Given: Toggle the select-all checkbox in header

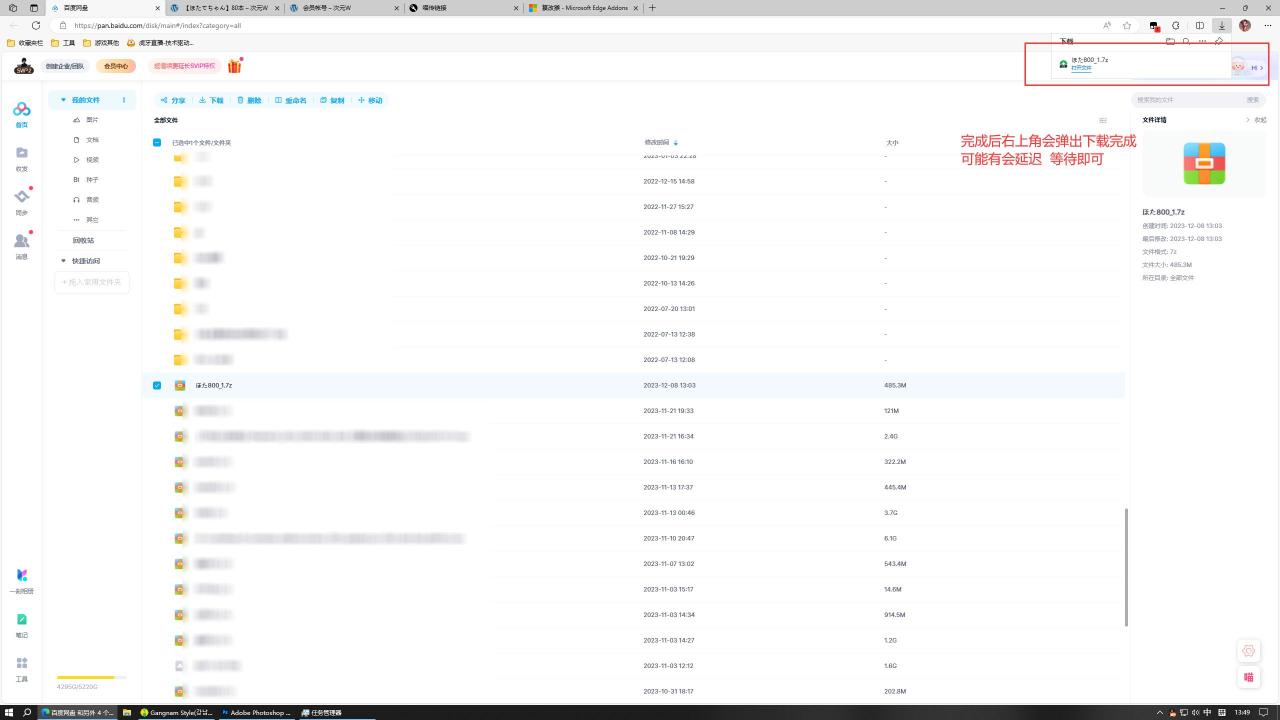Looking at the screenshot, I should tap(157, 143).
